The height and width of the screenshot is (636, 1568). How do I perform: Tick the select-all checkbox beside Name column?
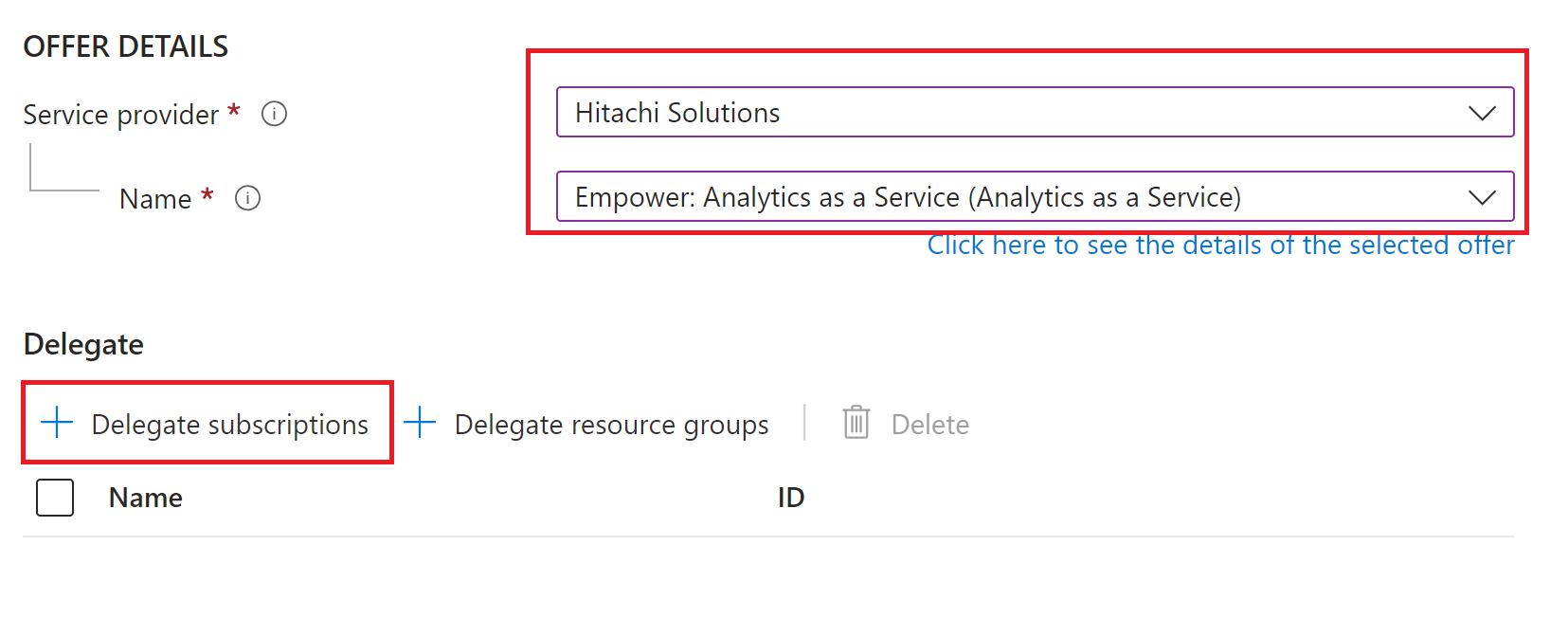(x=55, y=498)
